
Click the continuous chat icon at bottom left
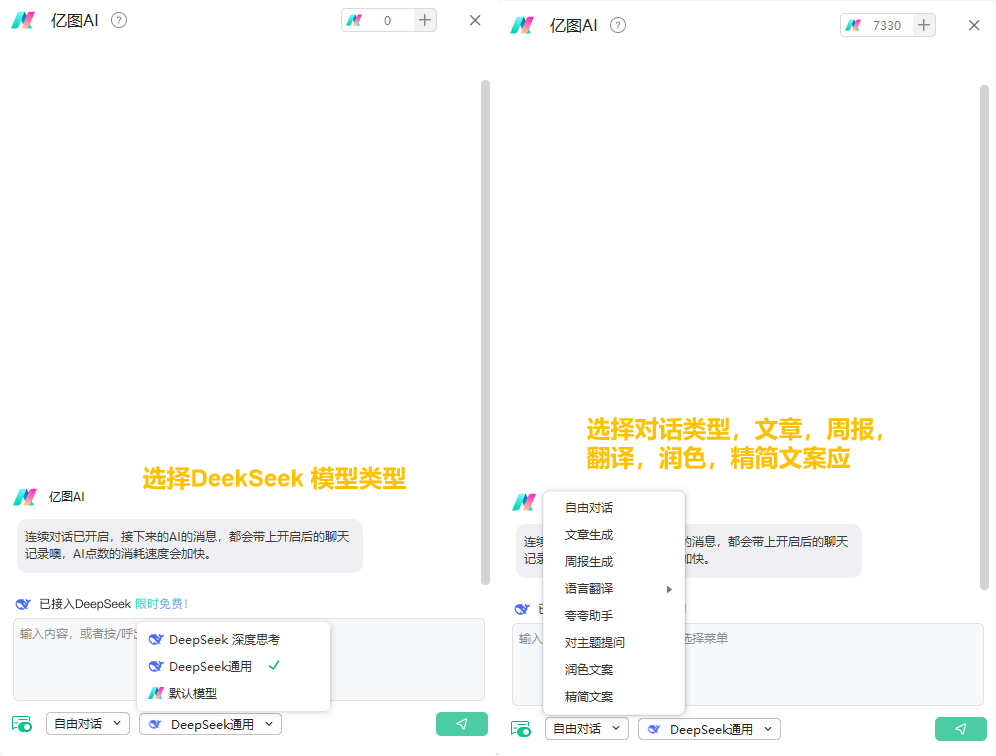pos(22,723)
